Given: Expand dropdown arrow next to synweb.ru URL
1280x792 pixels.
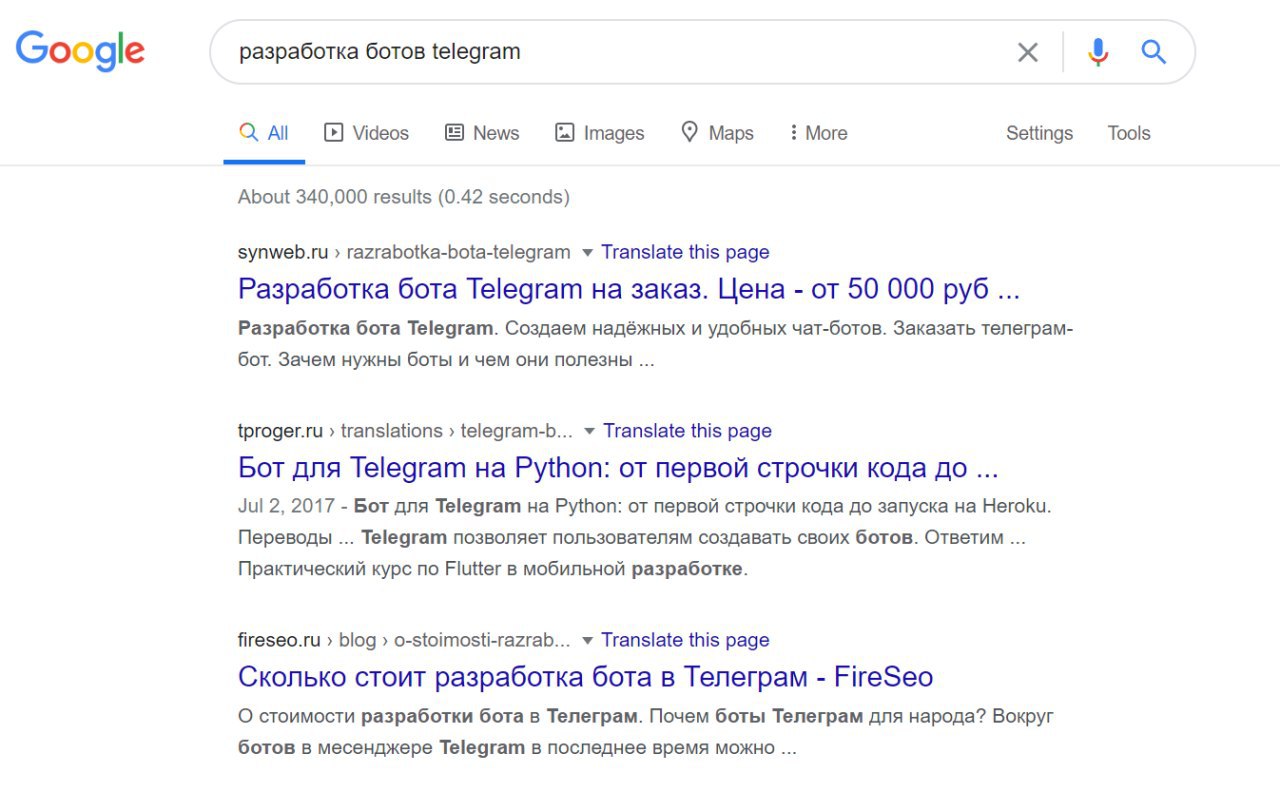Looking at the screenshot, I should pos(587,252).
